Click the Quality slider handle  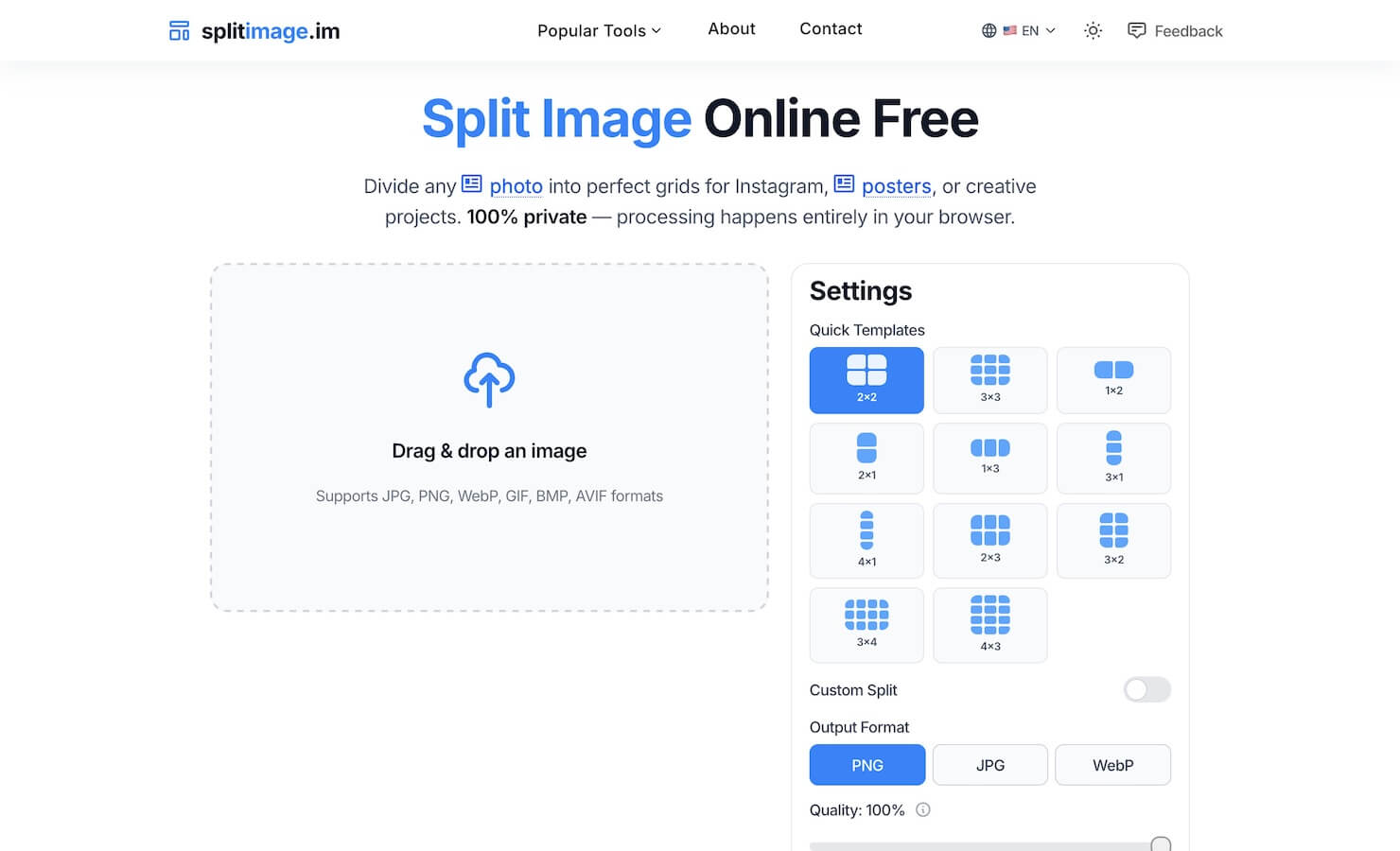[1161, 844]
